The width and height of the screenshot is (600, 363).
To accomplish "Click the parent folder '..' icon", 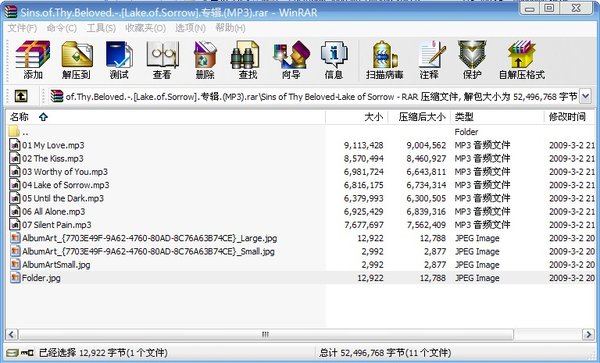I will pos(14,132).
